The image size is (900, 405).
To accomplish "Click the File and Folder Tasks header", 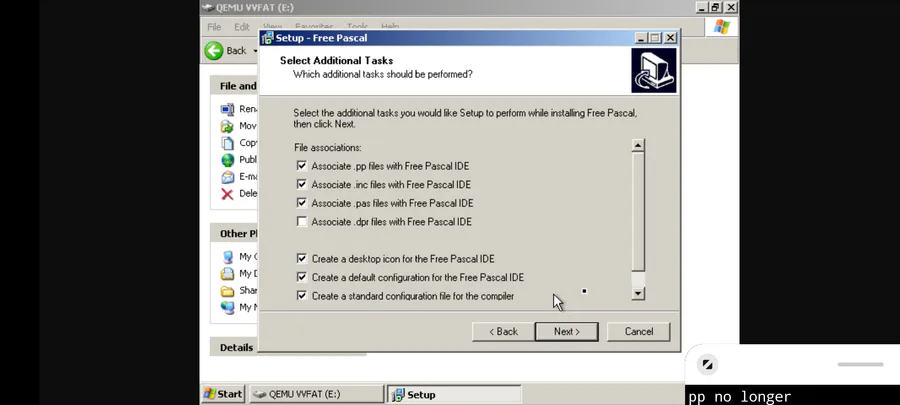I will (236, 85).
